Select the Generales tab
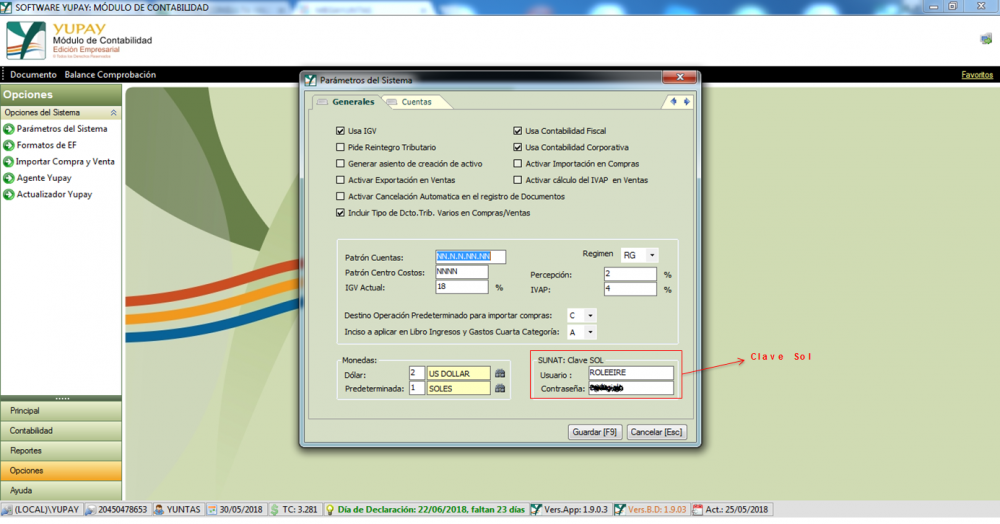The width and height of the screenshot is (1000, 524). pyautogui.click(x=347, y=102)
